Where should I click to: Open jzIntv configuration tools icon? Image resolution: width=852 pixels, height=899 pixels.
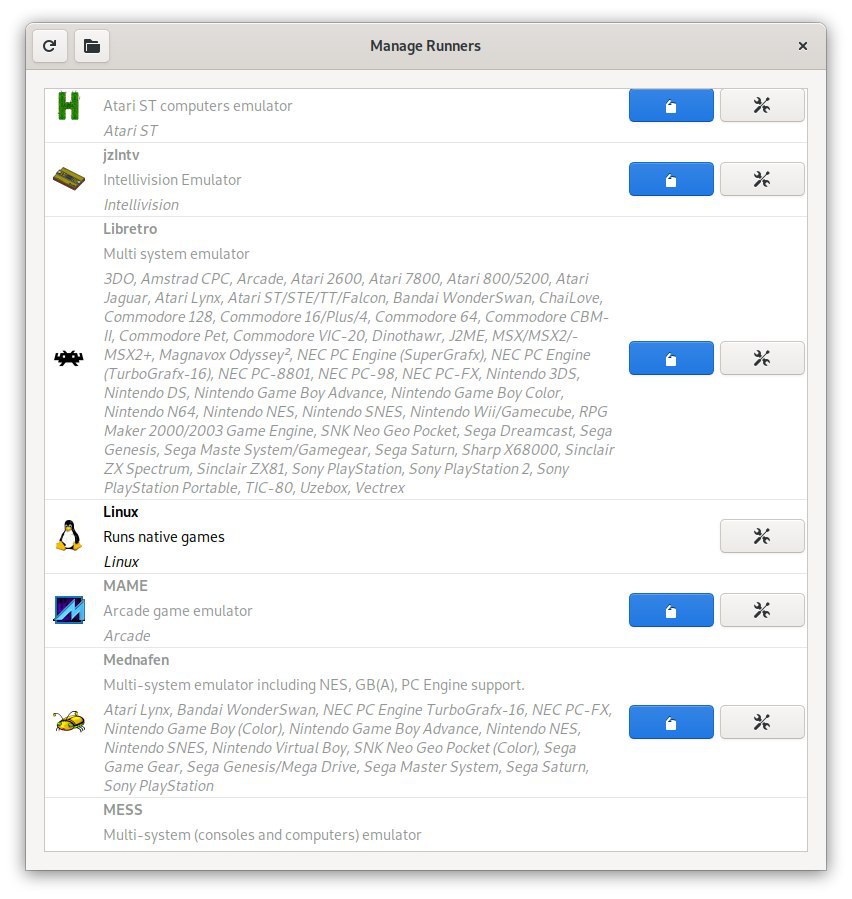762,179
